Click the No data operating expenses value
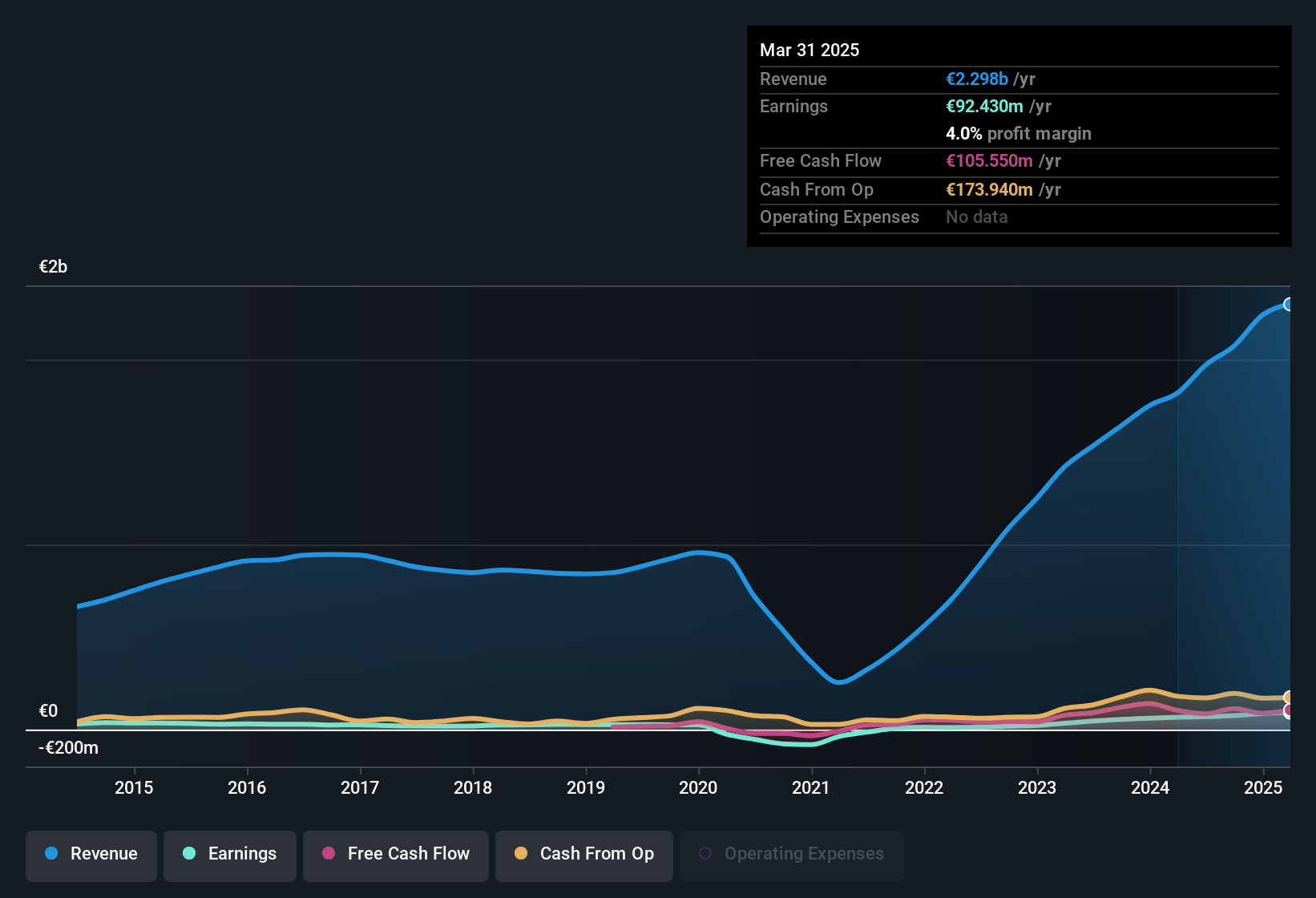 [x=977, y=217]
